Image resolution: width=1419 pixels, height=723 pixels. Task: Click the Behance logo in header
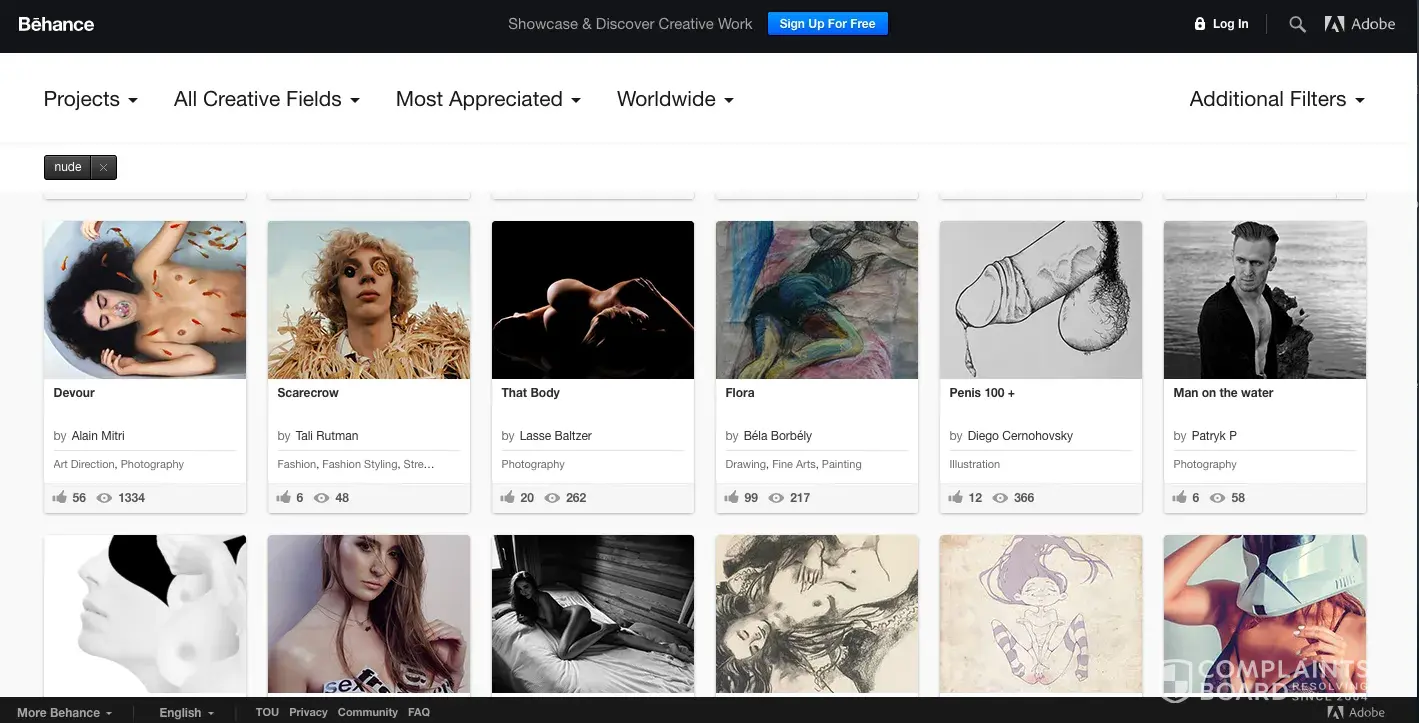[56, 25]
